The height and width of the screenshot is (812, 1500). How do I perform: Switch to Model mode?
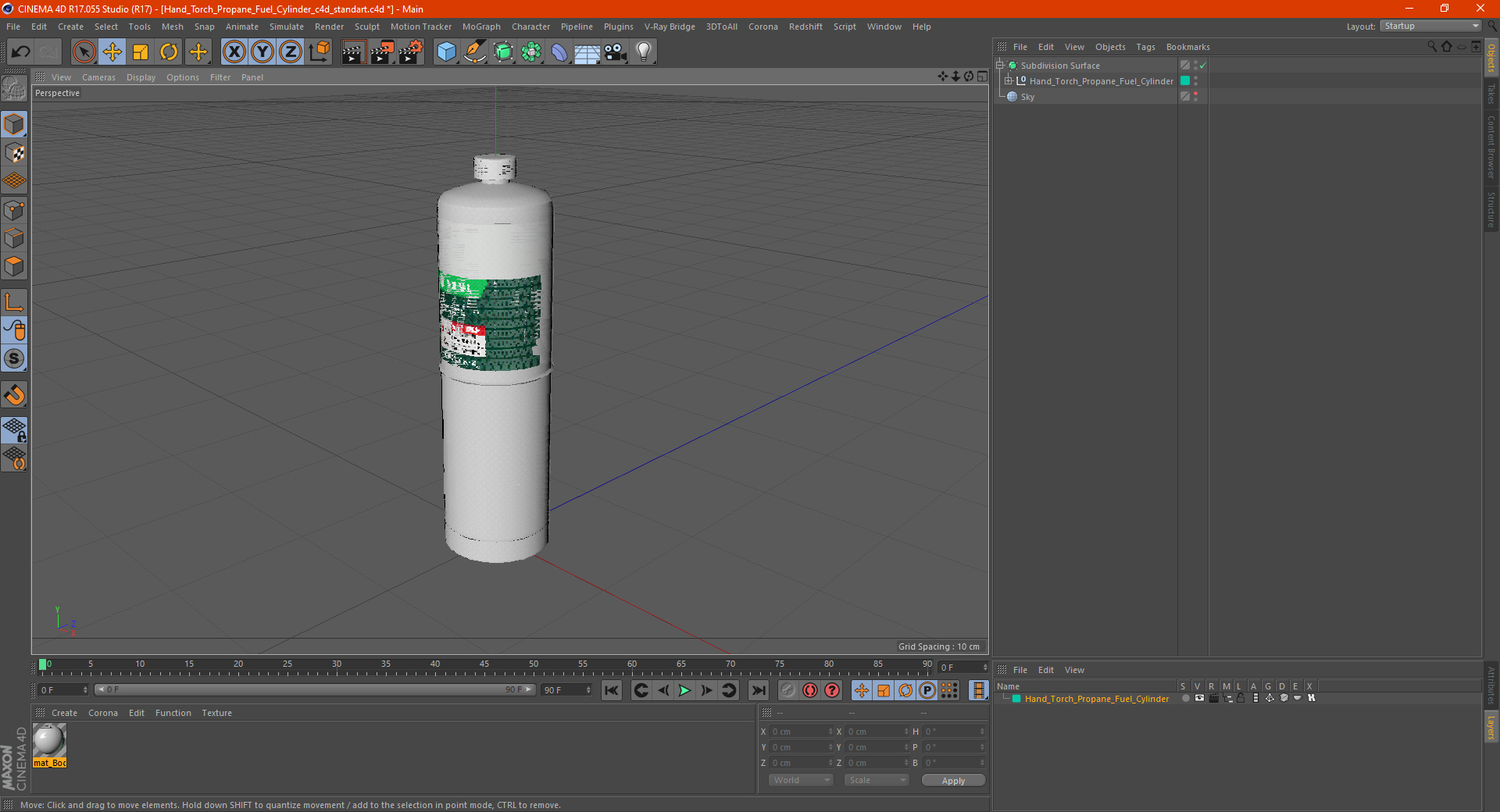coord(14,124)
